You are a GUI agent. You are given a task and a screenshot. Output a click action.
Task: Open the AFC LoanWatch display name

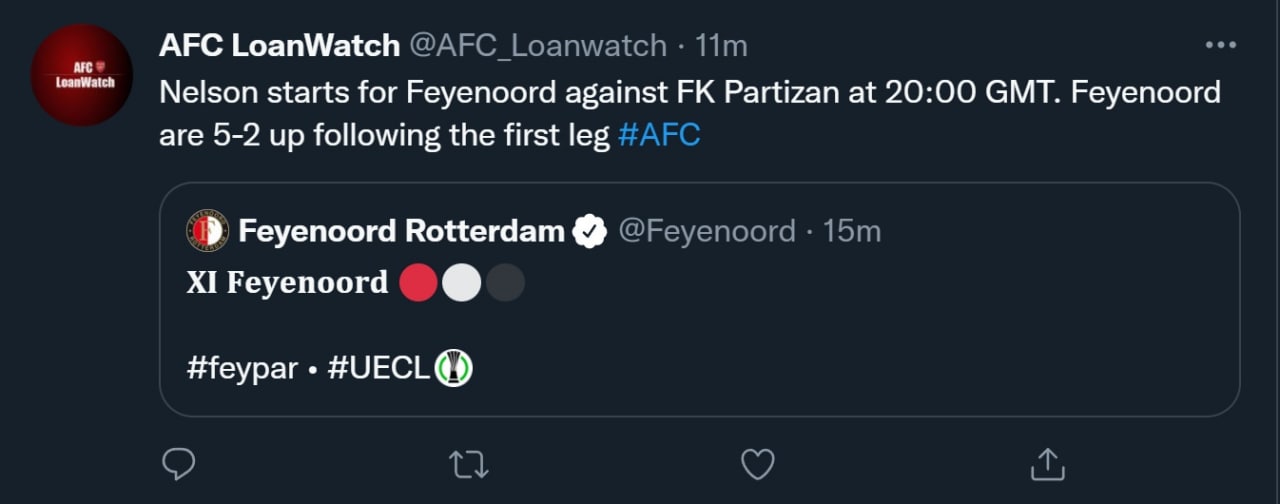click(x=279, y=46)
